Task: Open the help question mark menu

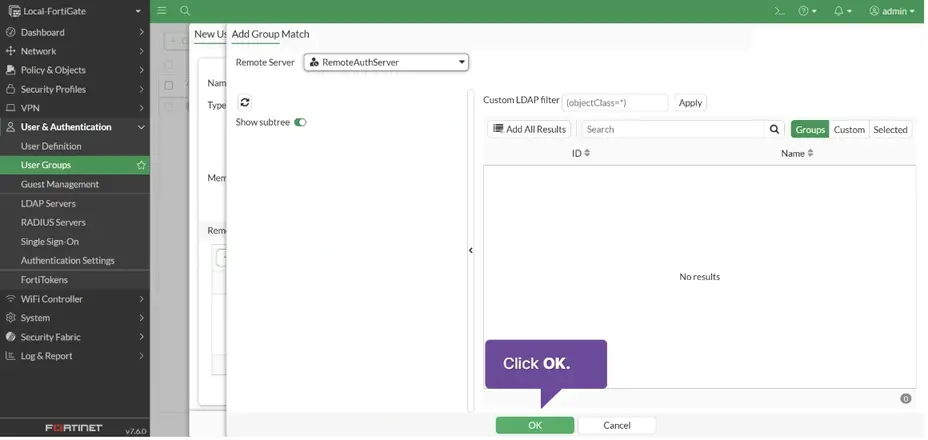Action: (807, 11)
